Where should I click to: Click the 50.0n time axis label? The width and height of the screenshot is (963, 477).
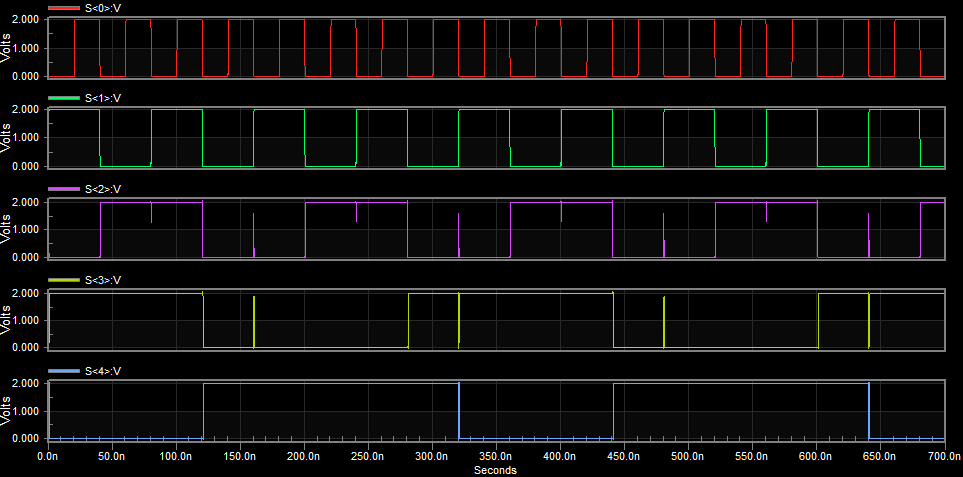(112, 457)
